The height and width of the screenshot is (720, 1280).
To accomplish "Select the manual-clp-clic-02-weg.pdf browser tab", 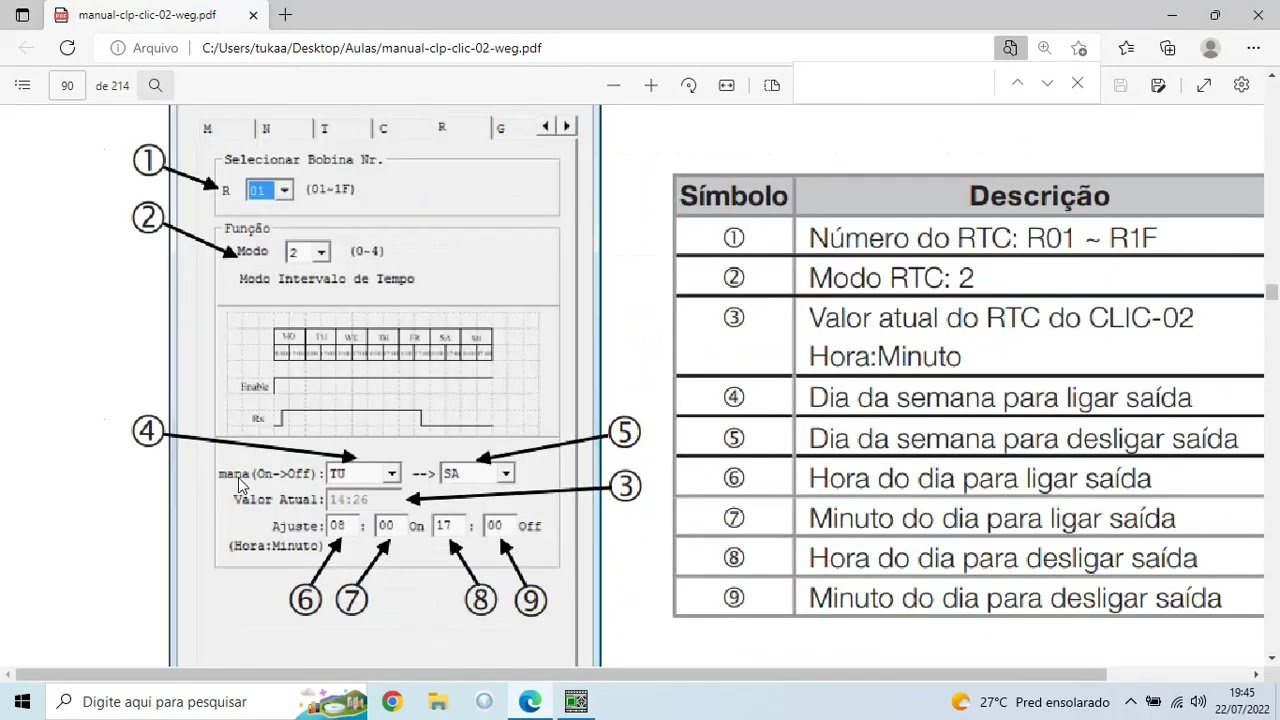I will coord(155,15).
